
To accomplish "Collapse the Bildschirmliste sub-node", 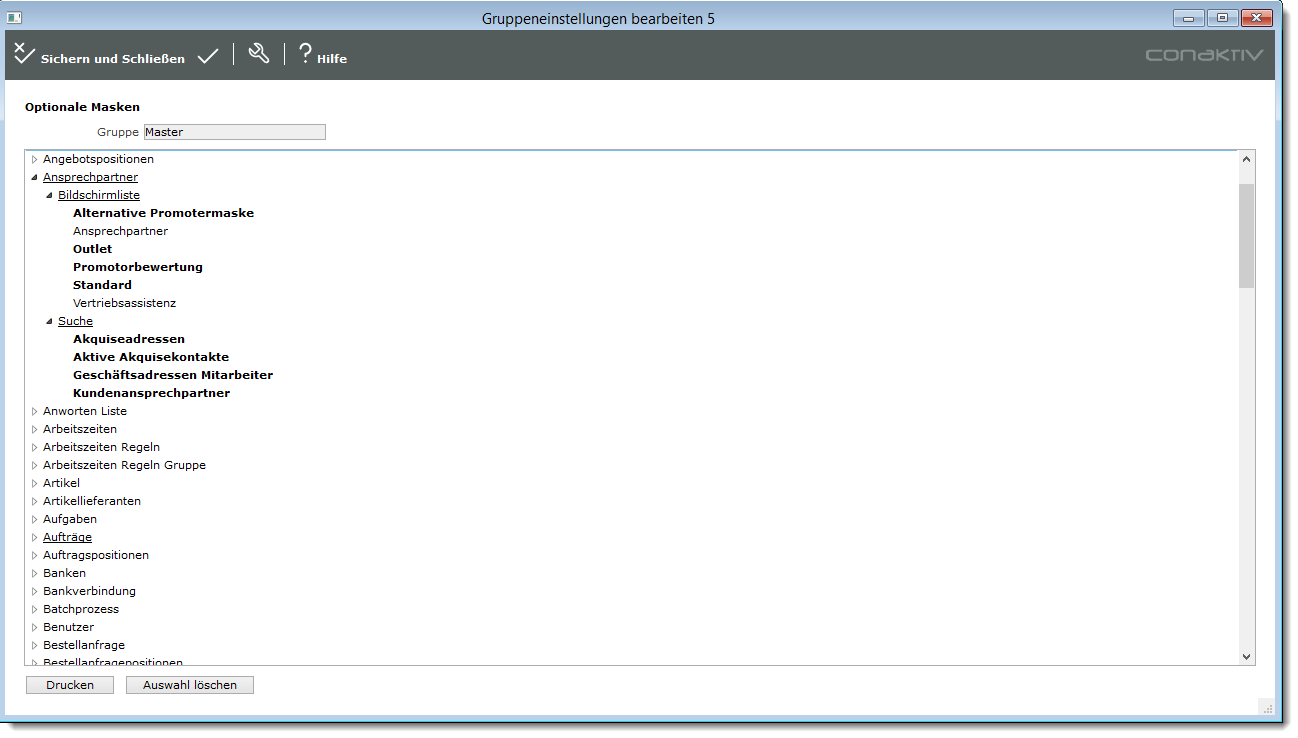I will click(49, 195).
